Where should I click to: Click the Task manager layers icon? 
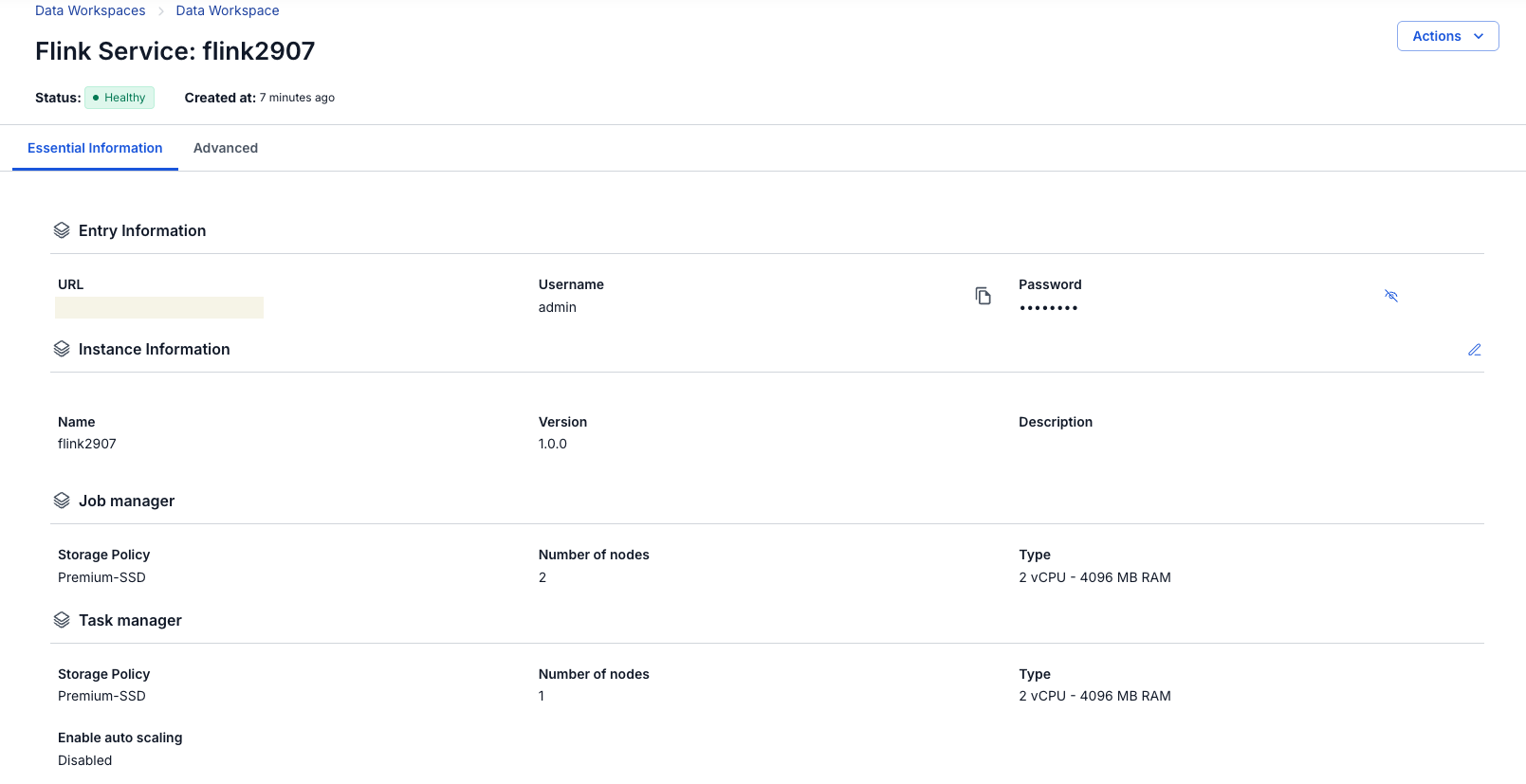(62, 620)
